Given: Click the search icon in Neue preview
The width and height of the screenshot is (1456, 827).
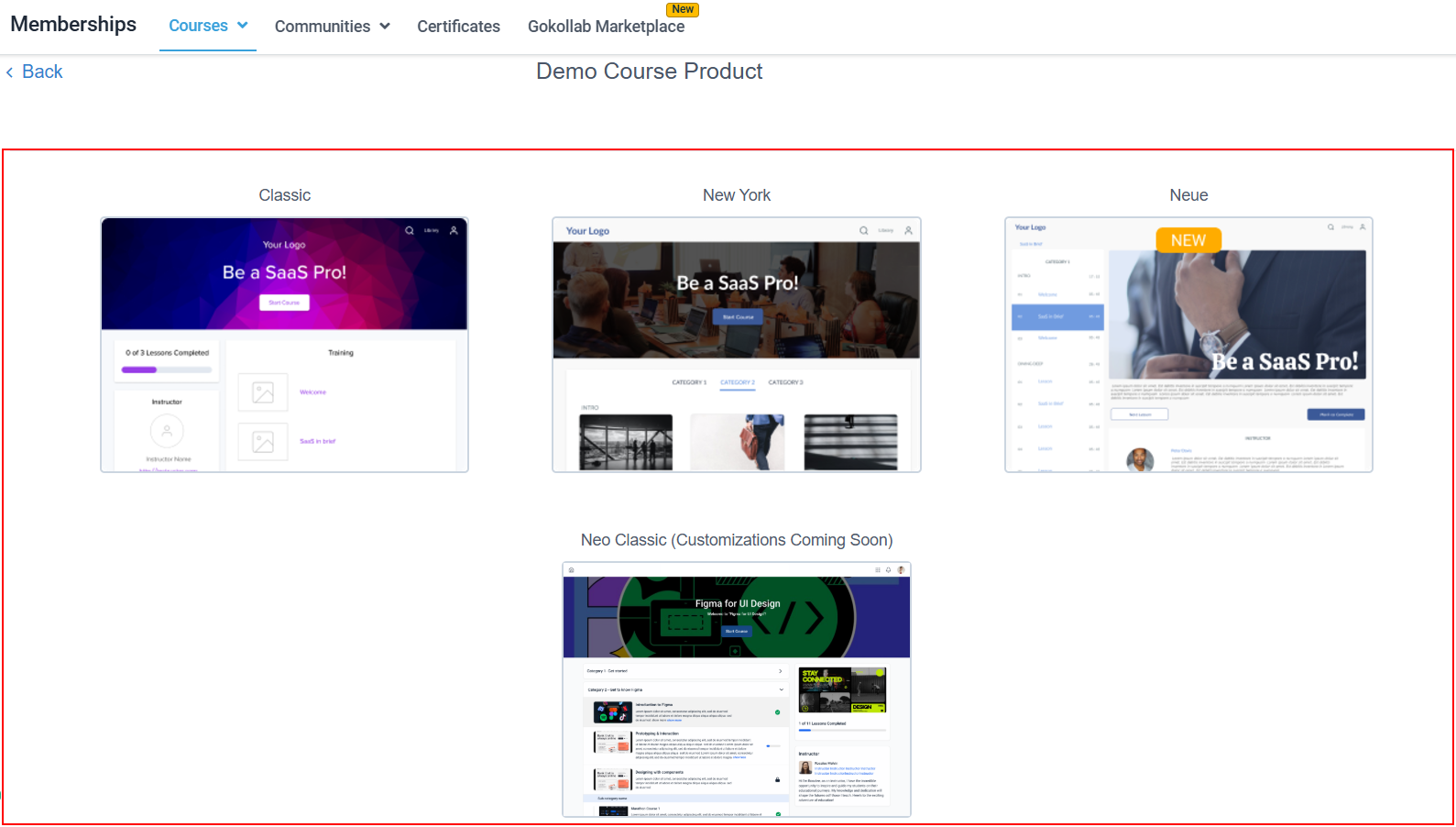Looking at the screenshot, I should point(1330,227).
